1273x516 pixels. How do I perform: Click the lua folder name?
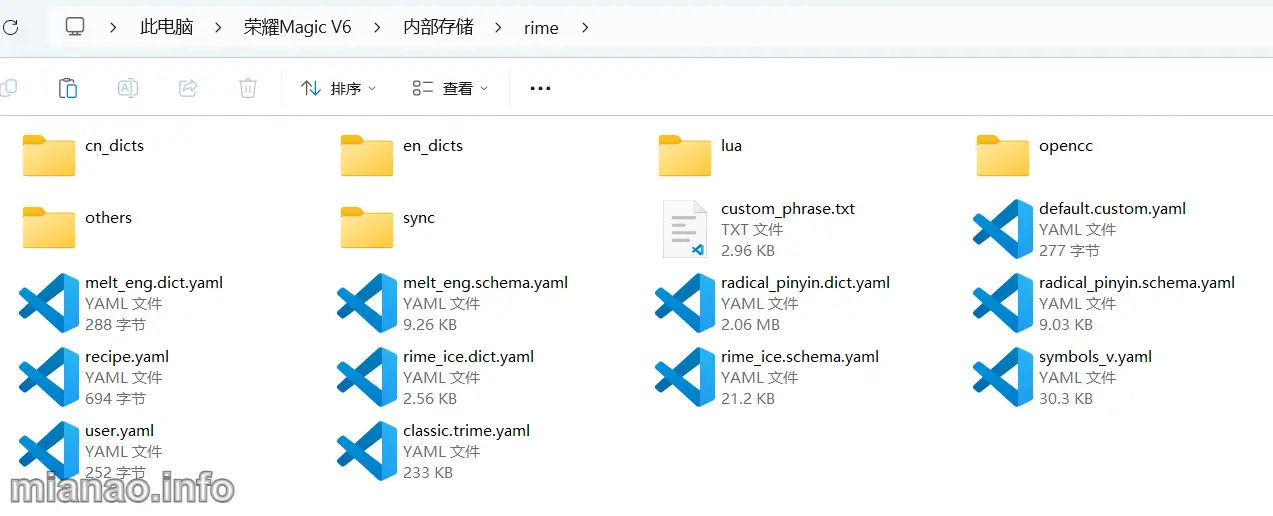click(x=732, y=145)
